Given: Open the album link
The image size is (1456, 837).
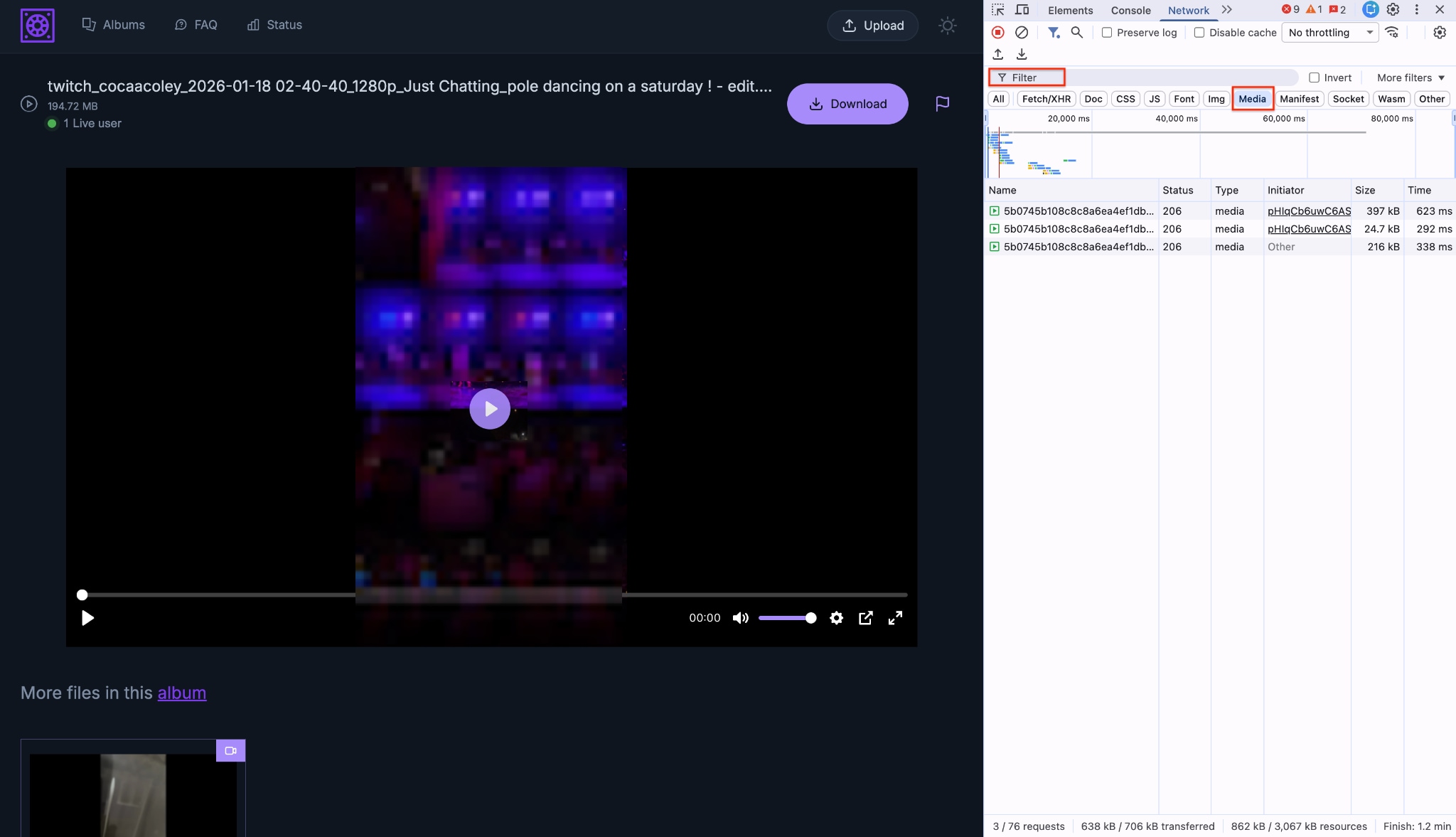Looking at the screenshot, I should click(182, 693).
